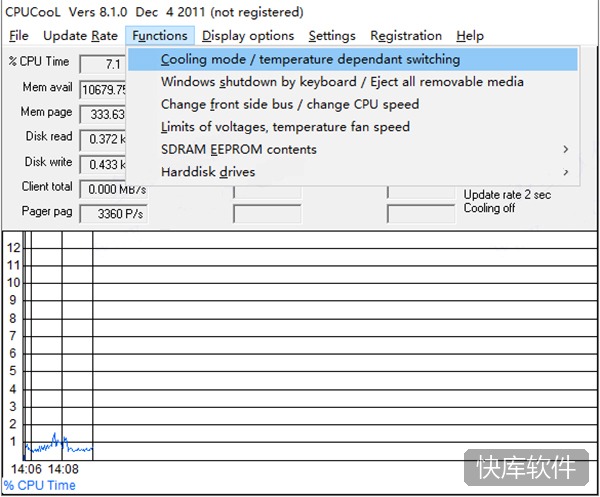Click the 14:06 time label on graph
The height and width of the screenshot is (497, 600).
coord(26,469)
